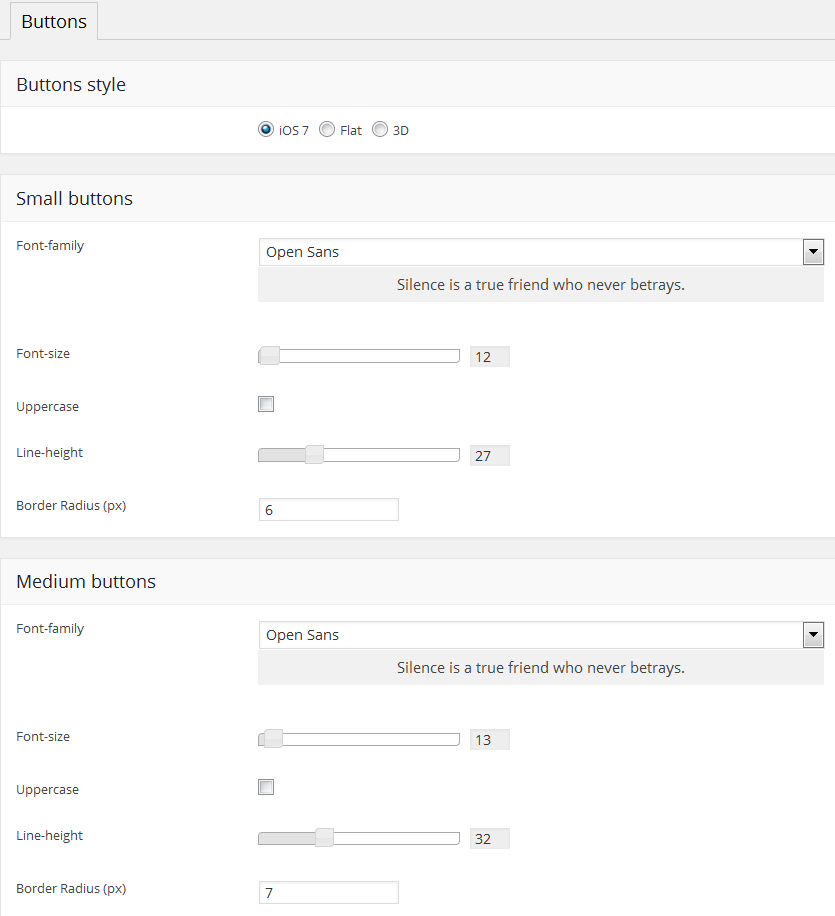Click the Medium buttons section header

click(x=86, y=582)
